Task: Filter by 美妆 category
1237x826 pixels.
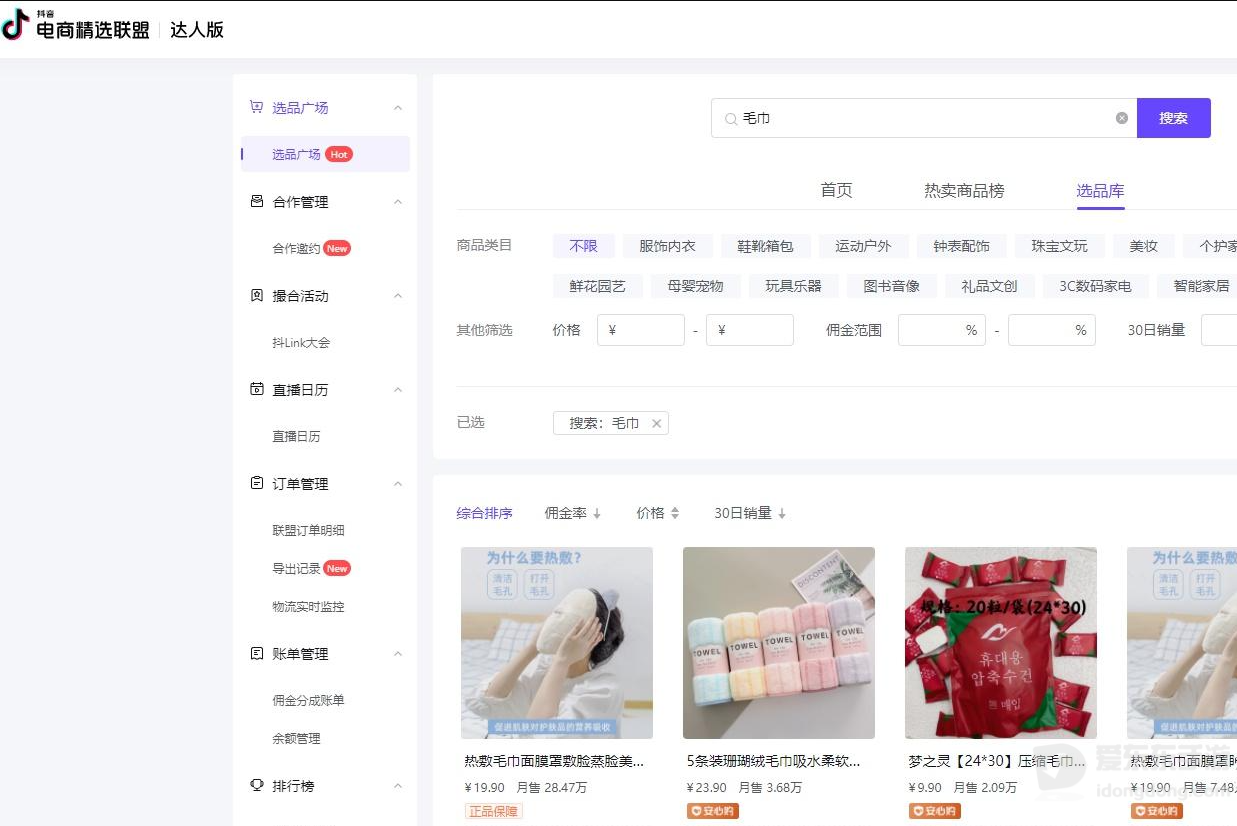Action: click(1143, 246)
